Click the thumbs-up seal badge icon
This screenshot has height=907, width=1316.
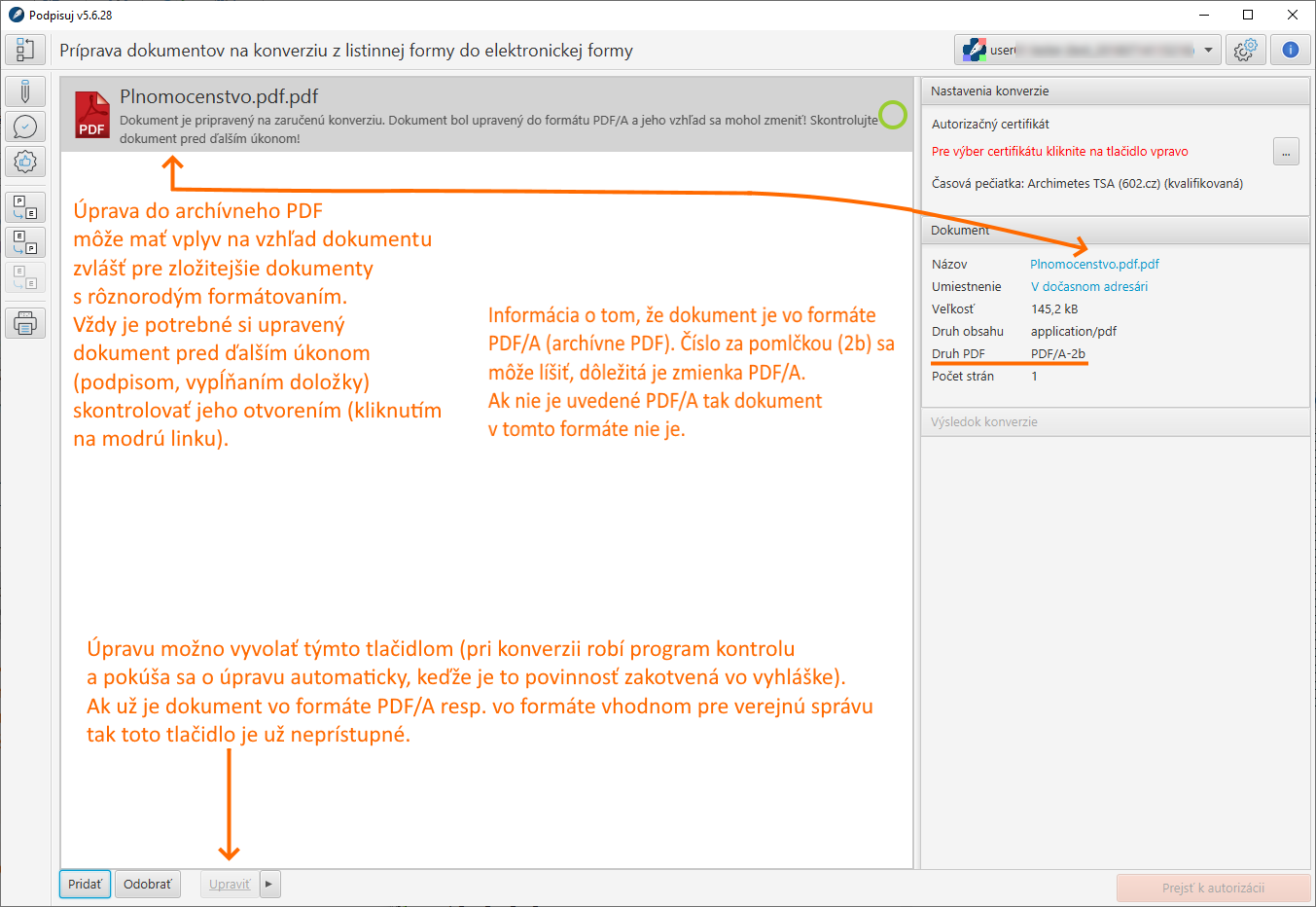pos(25,162)
